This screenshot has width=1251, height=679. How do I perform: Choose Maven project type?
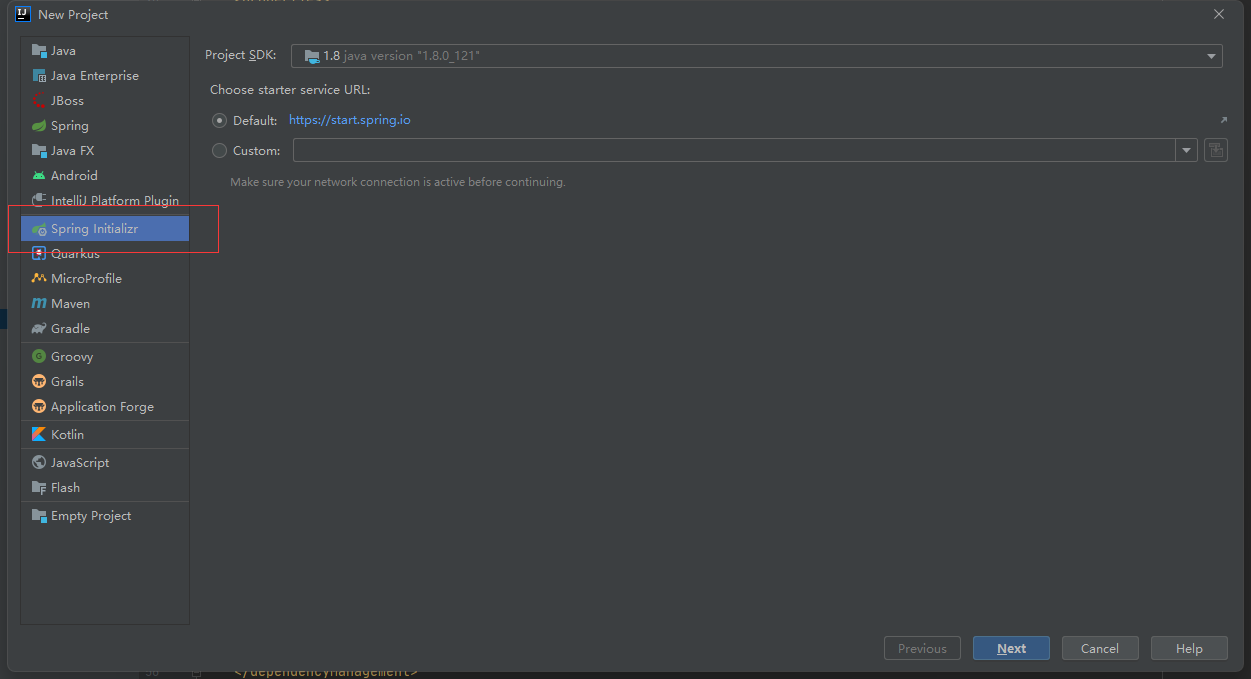click(105, 303)
